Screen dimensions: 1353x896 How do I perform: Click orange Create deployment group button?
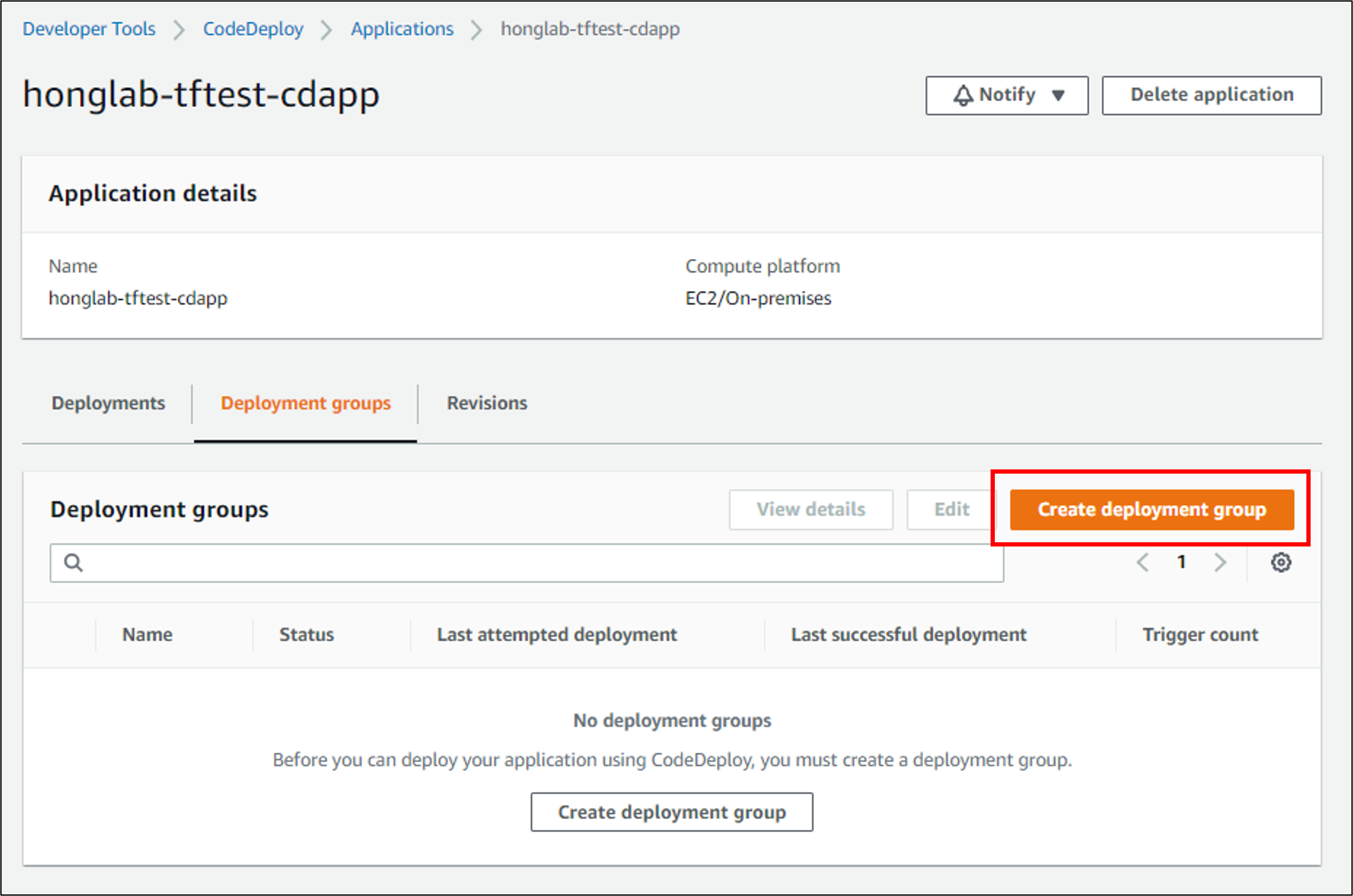(x=1151, y=509)
